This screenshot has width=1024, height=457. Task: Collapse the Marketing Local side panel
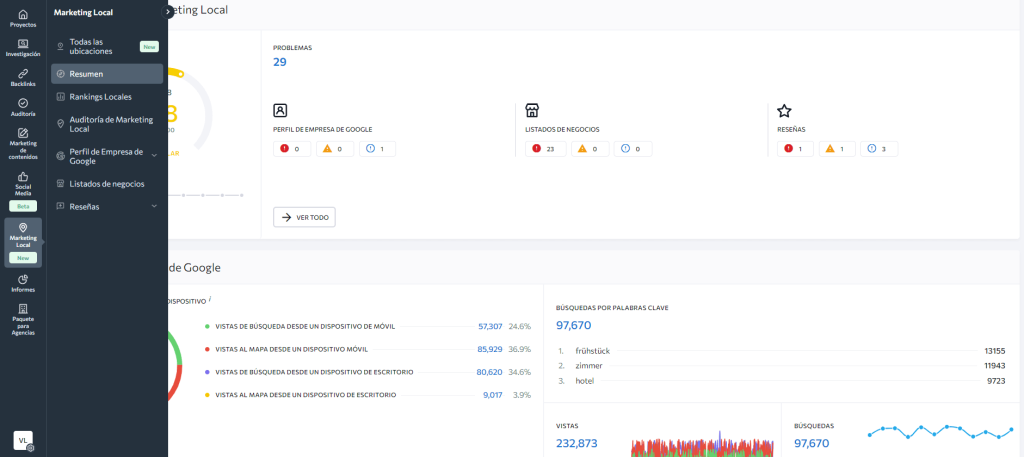click(168, 12)
